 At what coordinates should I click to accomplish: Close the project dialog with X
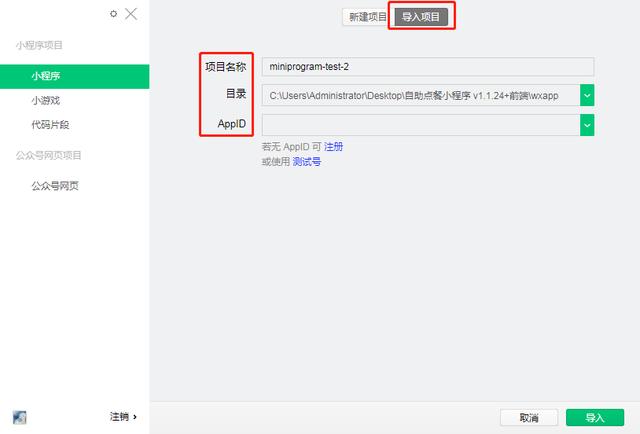pyautogui.click(x=131, y=14)
